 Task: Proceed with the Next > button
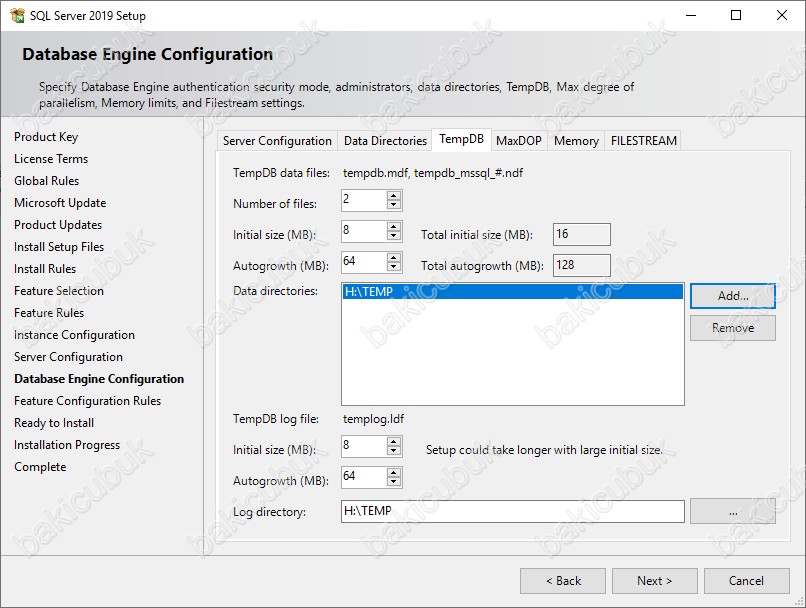(x=654, y=581)
